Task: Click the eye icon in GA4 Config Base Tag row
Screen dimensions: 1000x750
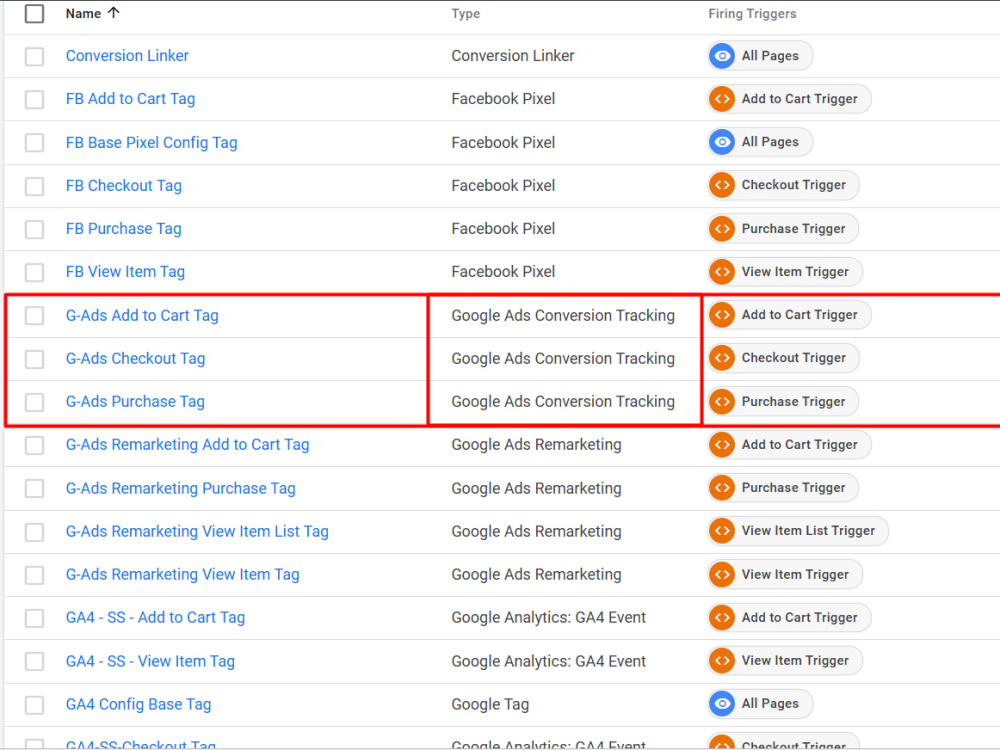Action: (x=722, y=703)
